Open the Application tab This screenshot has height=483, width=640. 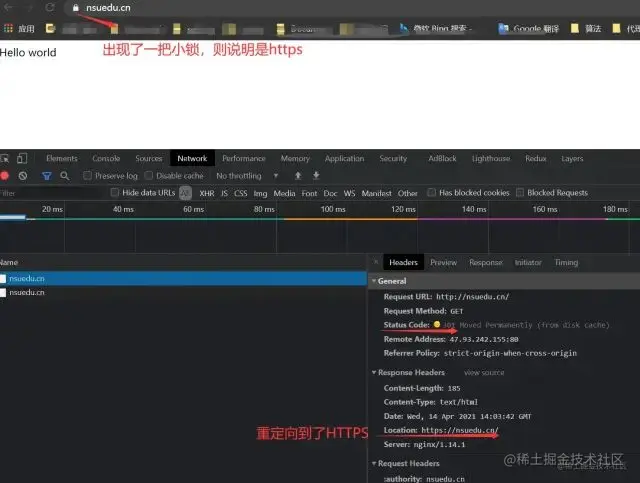pyautogui.click(x=344, y=158)
